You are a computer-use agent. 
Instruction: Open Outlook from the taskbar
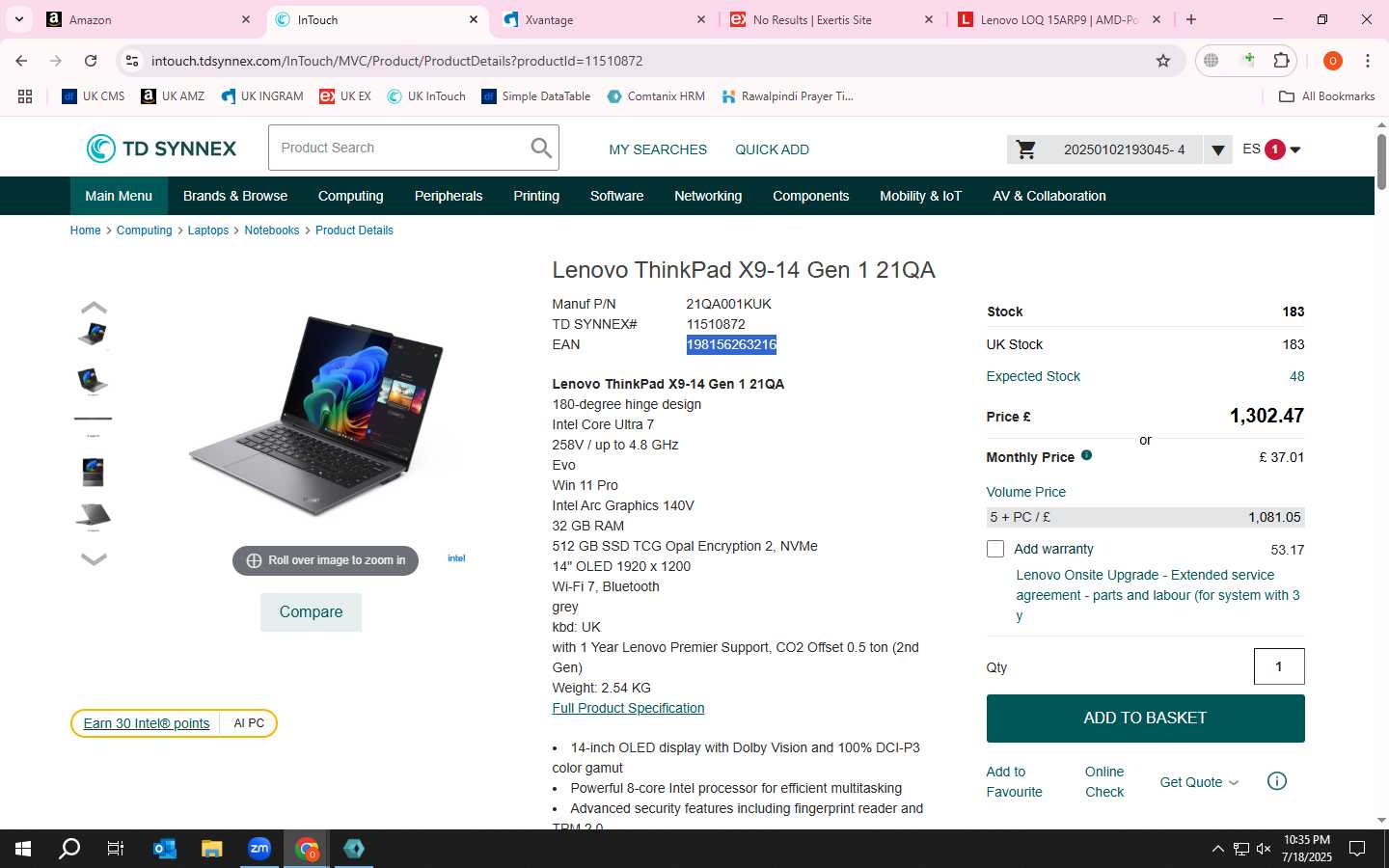click(165, 849)
